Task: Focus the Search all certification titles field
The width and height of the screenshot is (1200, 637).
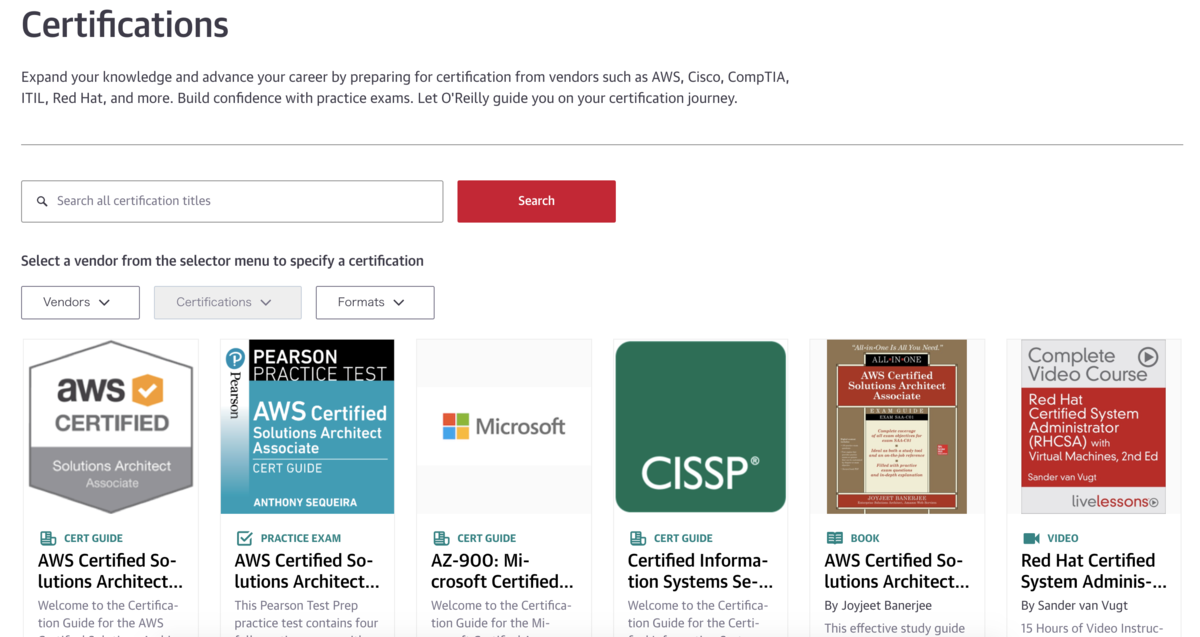Action: (x=232, y=201)
